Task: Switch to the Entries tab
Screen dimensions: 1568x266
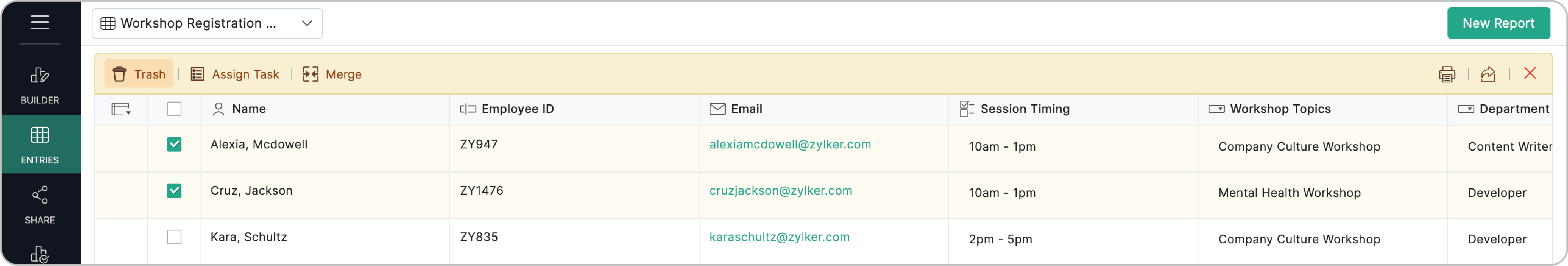Action: [x=39, y=145]
